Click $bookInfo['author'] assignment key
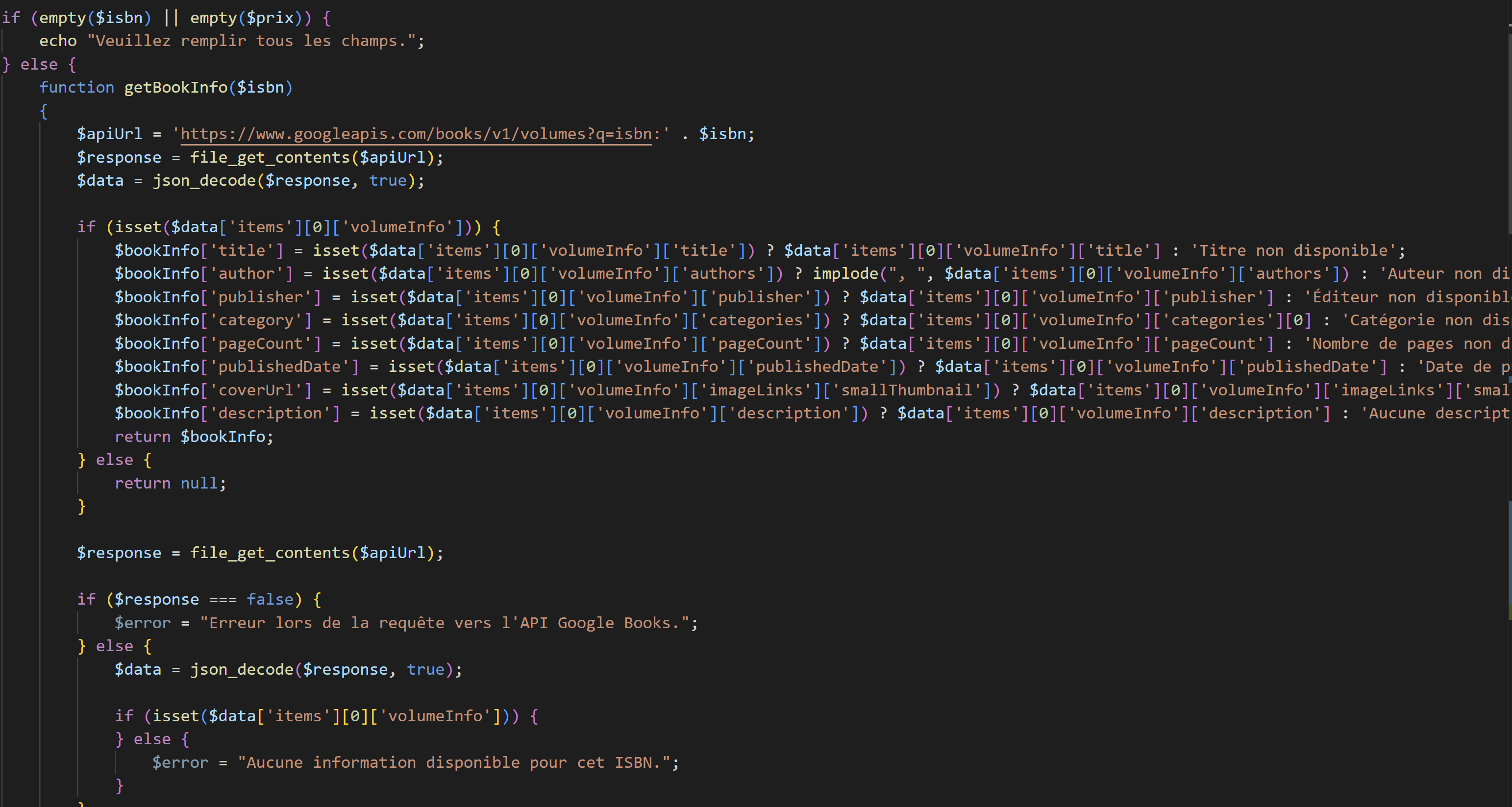The height and width of the screenshot is (807, 1512). click(x=204, y=274)
